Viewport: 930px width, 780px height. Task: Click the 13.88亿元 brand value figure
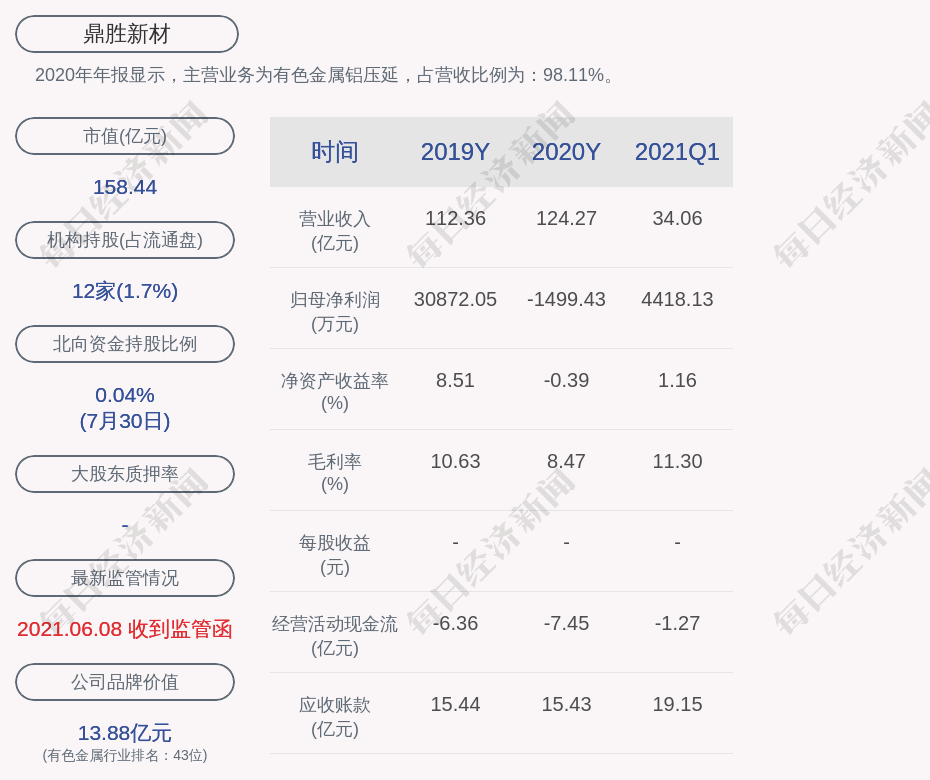pyautogui.click(x=125, y=733)
